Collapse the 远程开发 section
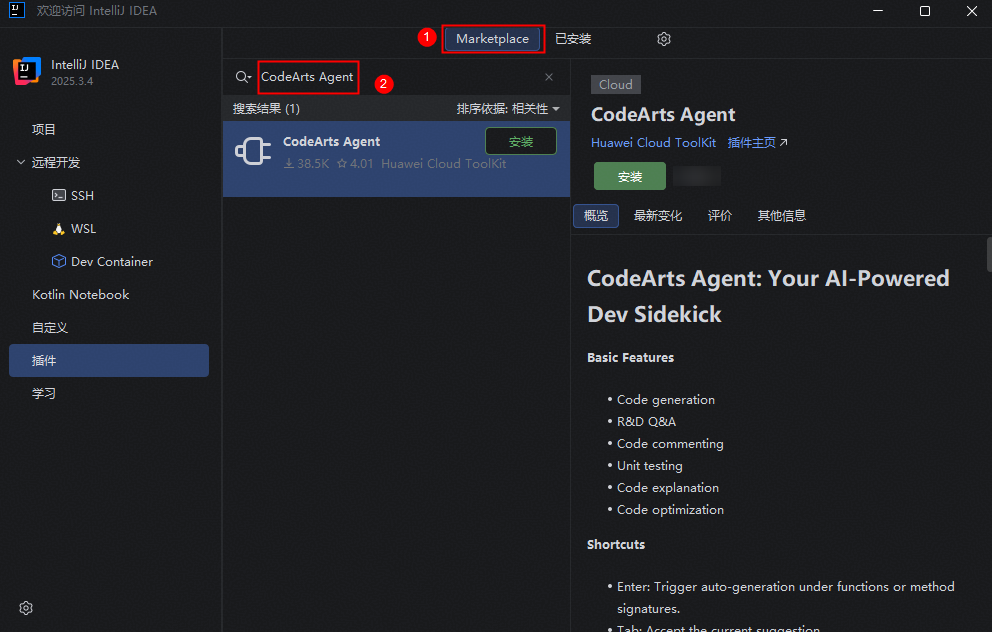 pyautogui.click(x=20, y=163)
